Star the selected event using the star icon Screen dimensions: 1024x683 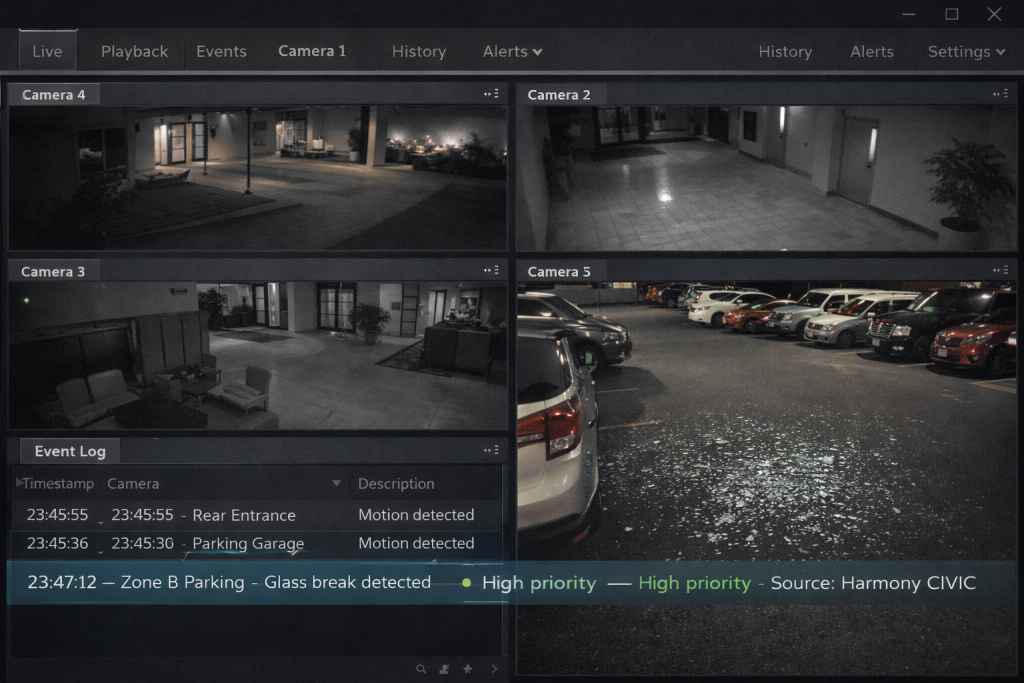467,668
